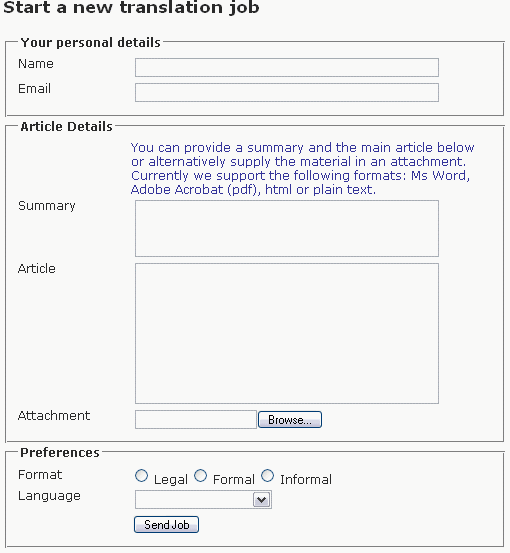Click the Your personal details legend
This screenshot has width=510, height=553.
91,43
